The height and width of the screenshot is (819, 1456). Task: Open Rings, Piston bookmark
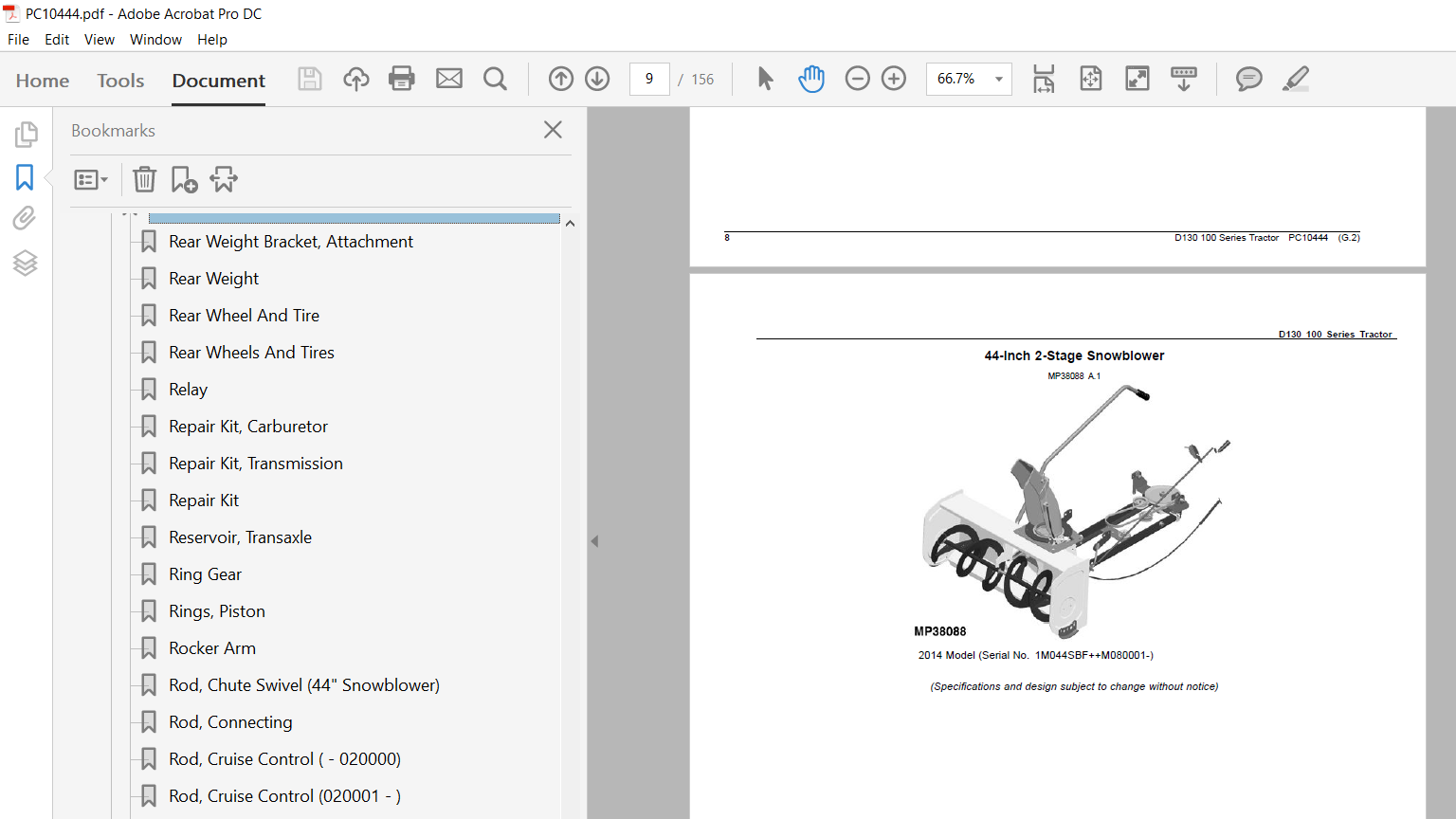(x=217, y=611)
